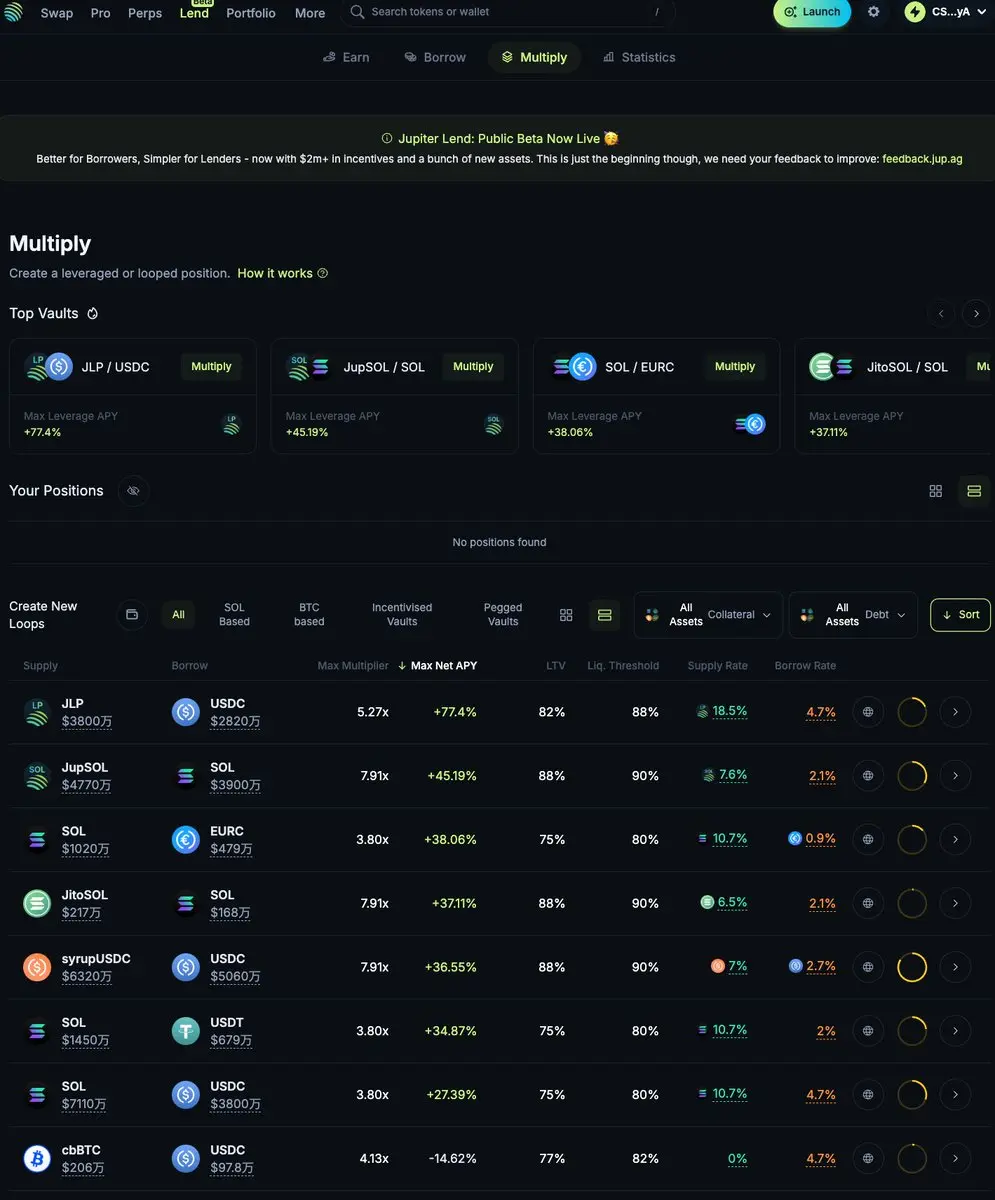Click Multiply on SOL / EURC card
This screenshot has height=1200, width=995.
[x=735, y=367]
